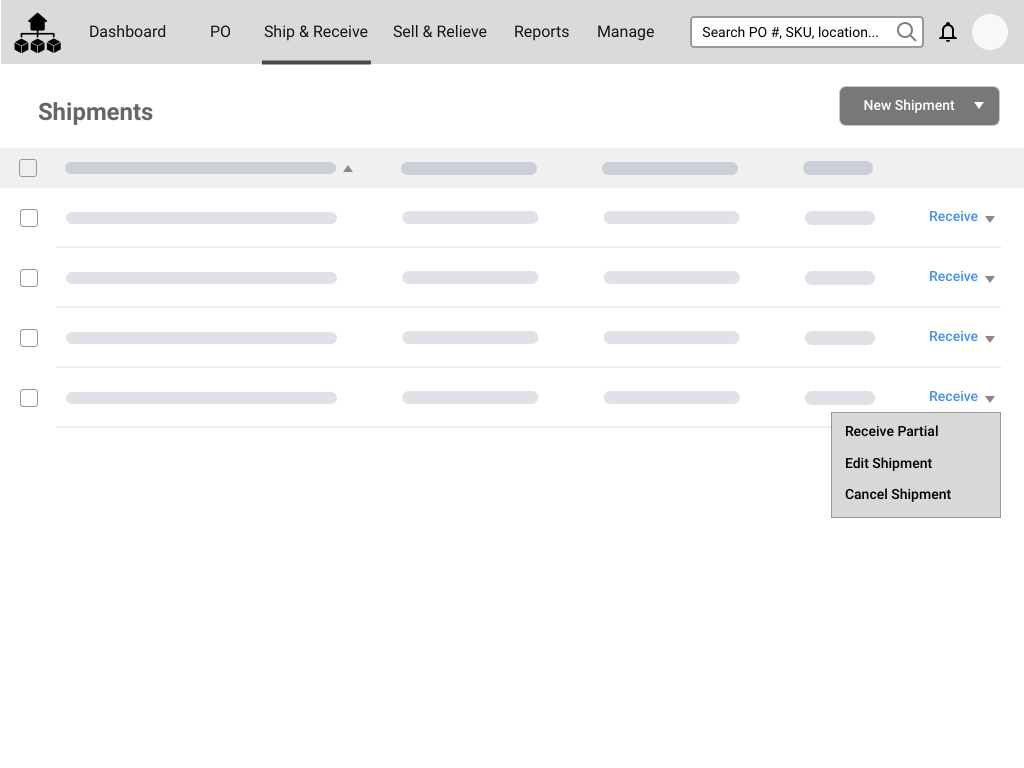Open the Sell & Relieve tab
The image size is (1024, 768).
coord(439,32)
